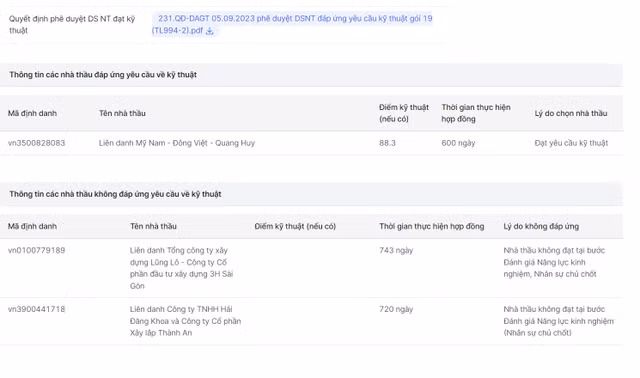Select the identifier vn3500828083

(x=36, y=143)
